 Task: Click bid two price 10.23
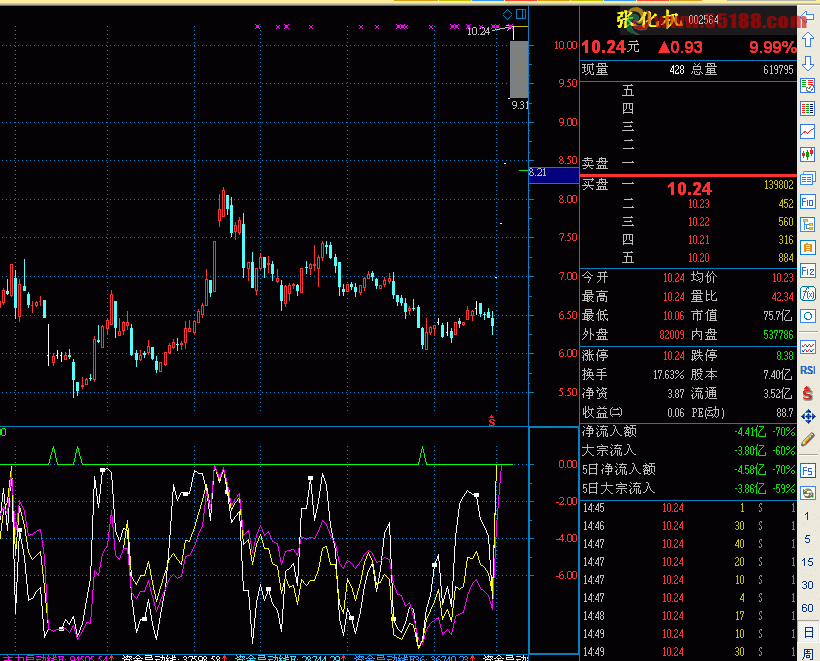(x=699, y=204)
